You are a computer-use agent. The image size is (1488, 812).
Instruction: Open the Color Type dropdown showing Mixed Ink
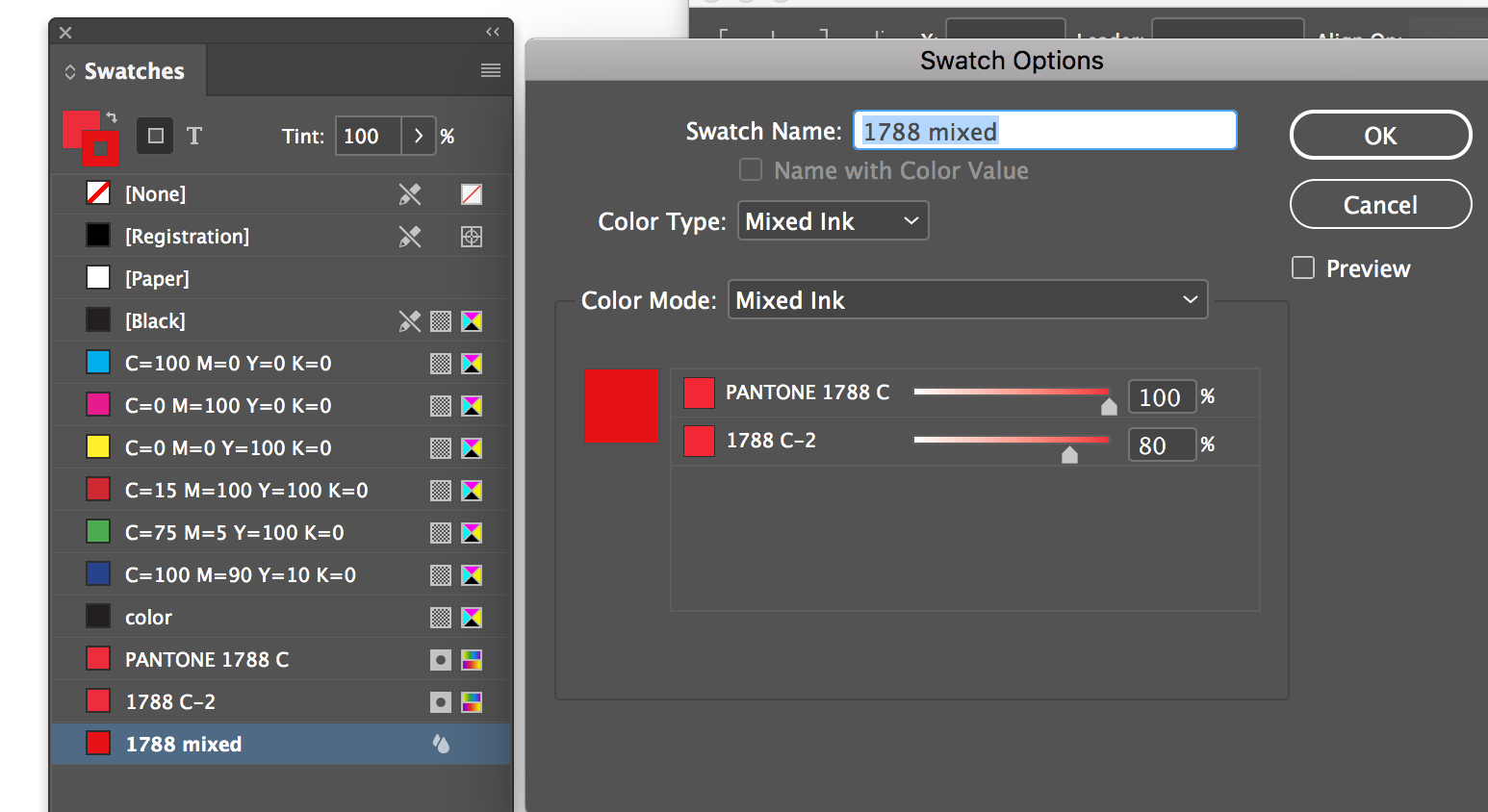pyautogui.click(x=832, y=220)
